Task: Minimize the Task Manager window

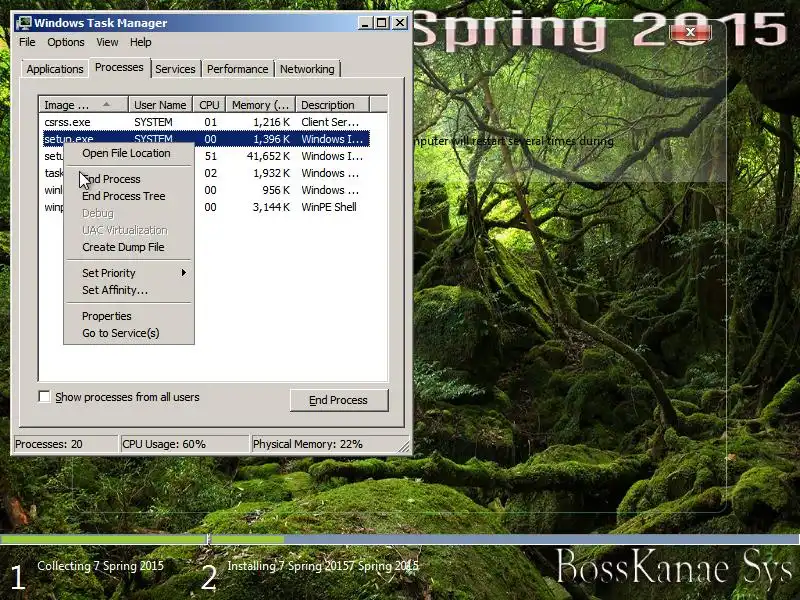Action: [x=365, y=23]
